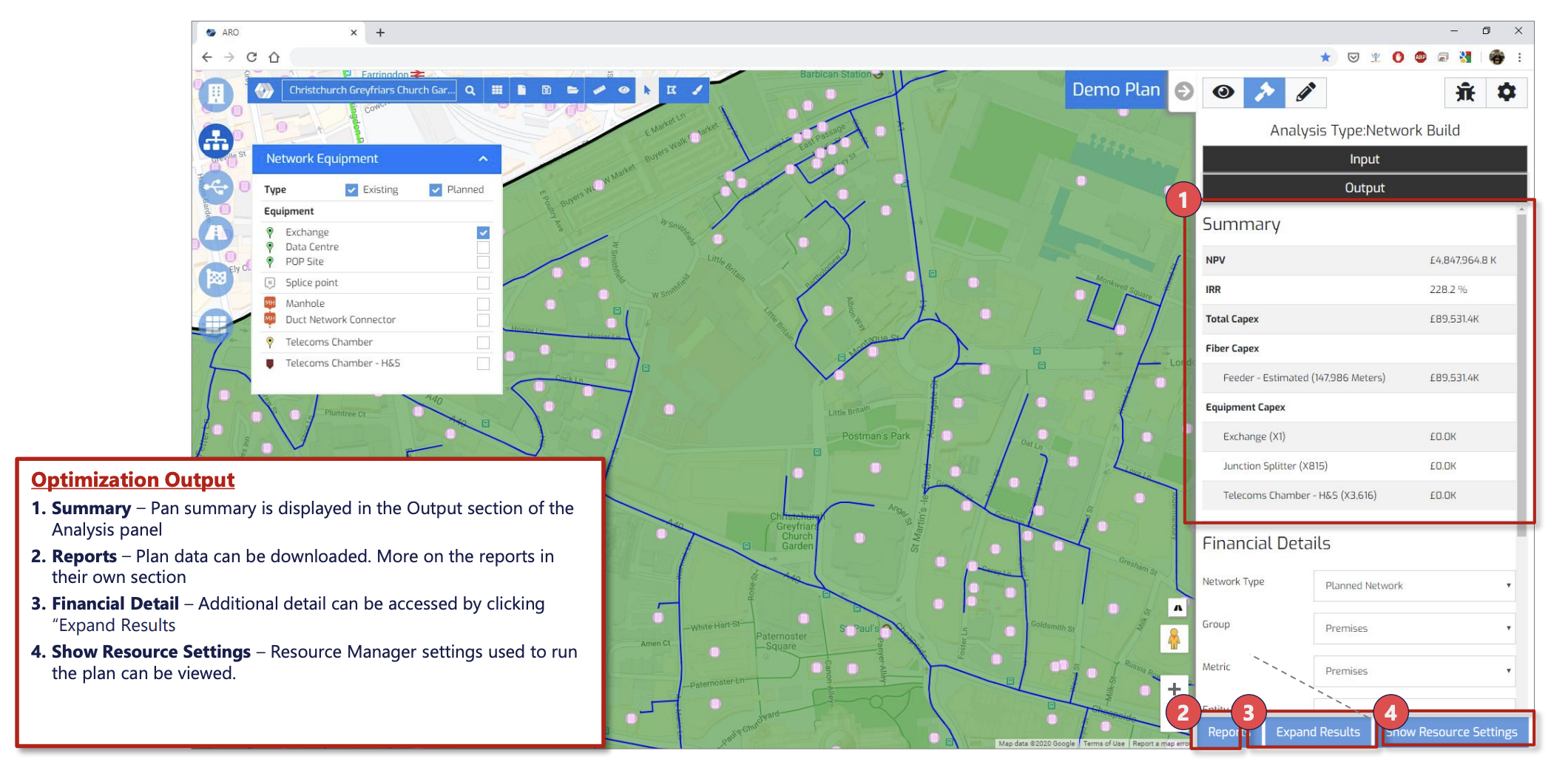Image resolution: width=1568 pixels, height=762 pixels.
Task: Click the Pocket extension icon
Action: tap(1354, 57)
